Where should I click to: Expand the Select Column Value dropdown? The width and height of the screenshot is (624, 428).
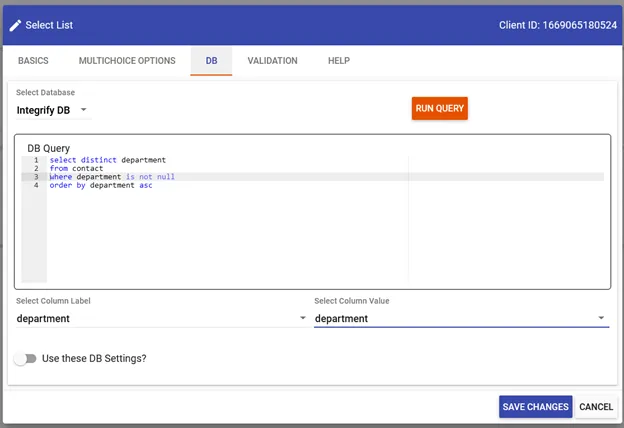[460, 319]
